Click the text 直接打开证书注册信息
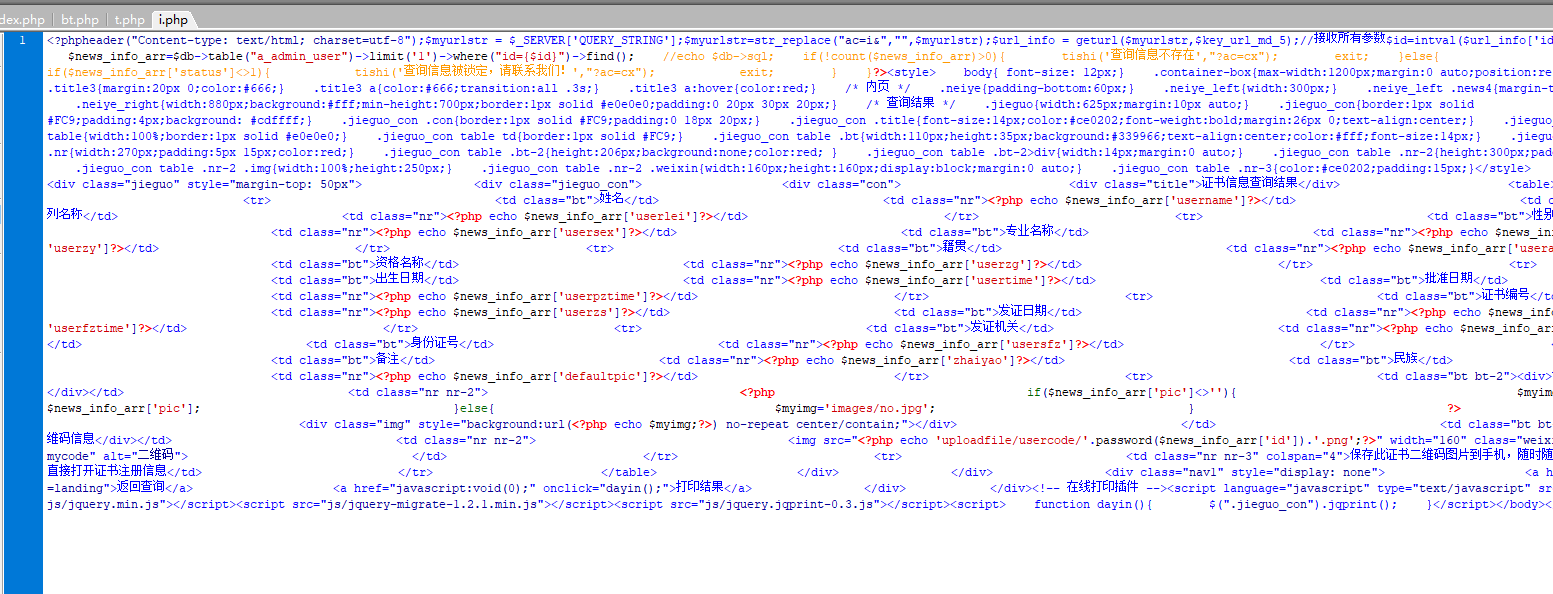 pyautogui.click(x=107, y=472)
